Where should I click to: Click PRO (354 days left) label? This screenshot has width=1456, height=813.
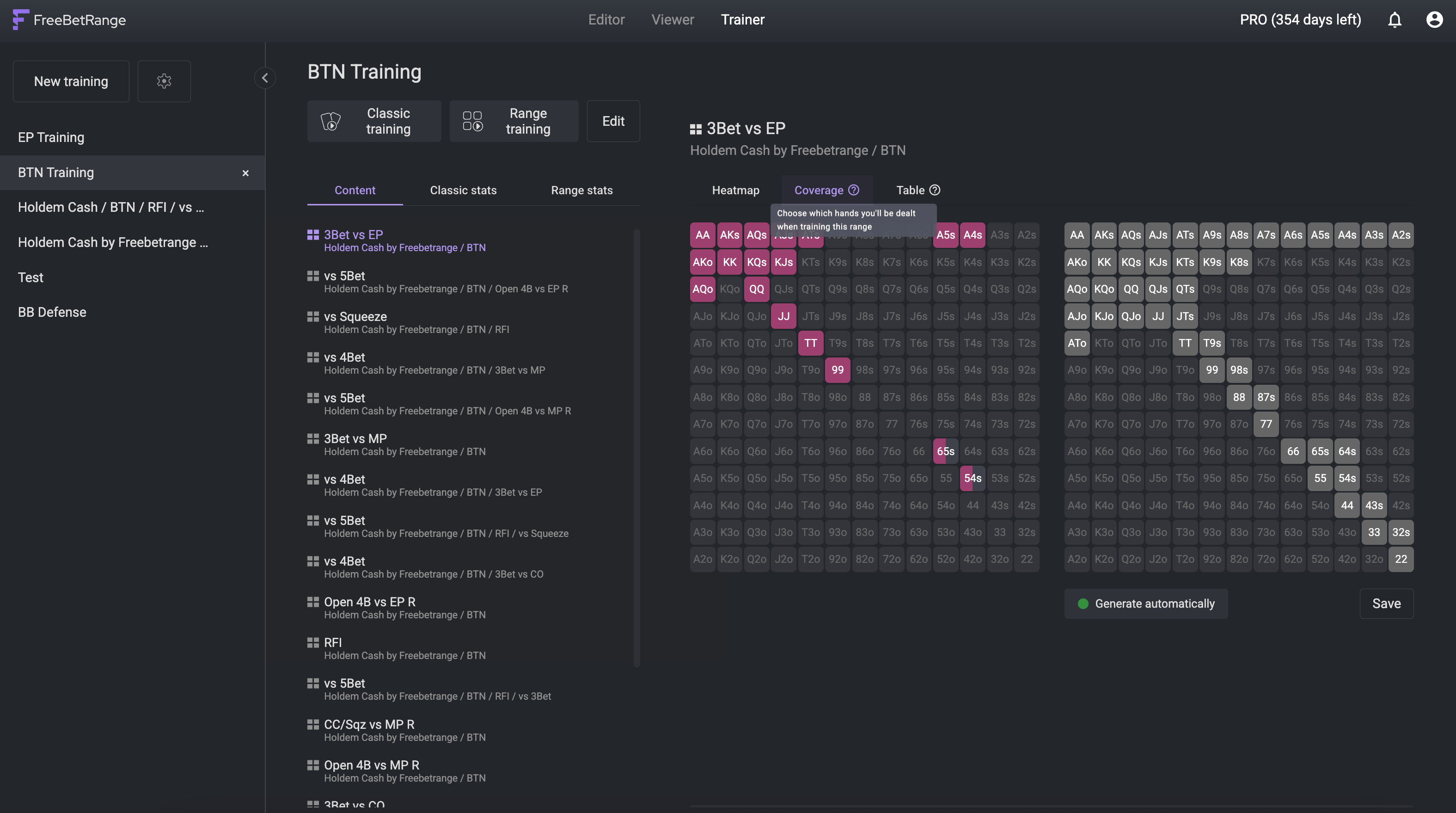click(1300, 20)
